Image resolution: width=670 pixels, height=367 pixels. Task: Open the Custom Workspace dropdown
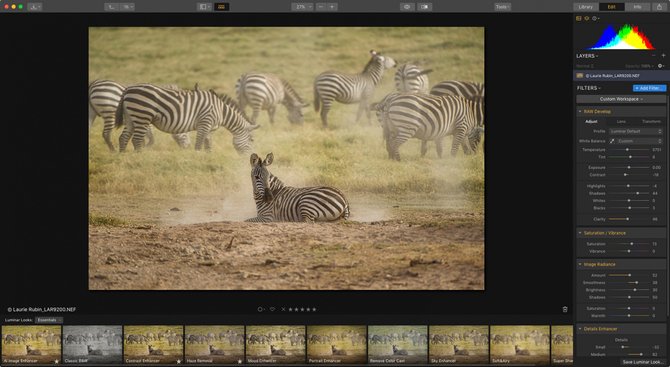(x=621, y=99)
